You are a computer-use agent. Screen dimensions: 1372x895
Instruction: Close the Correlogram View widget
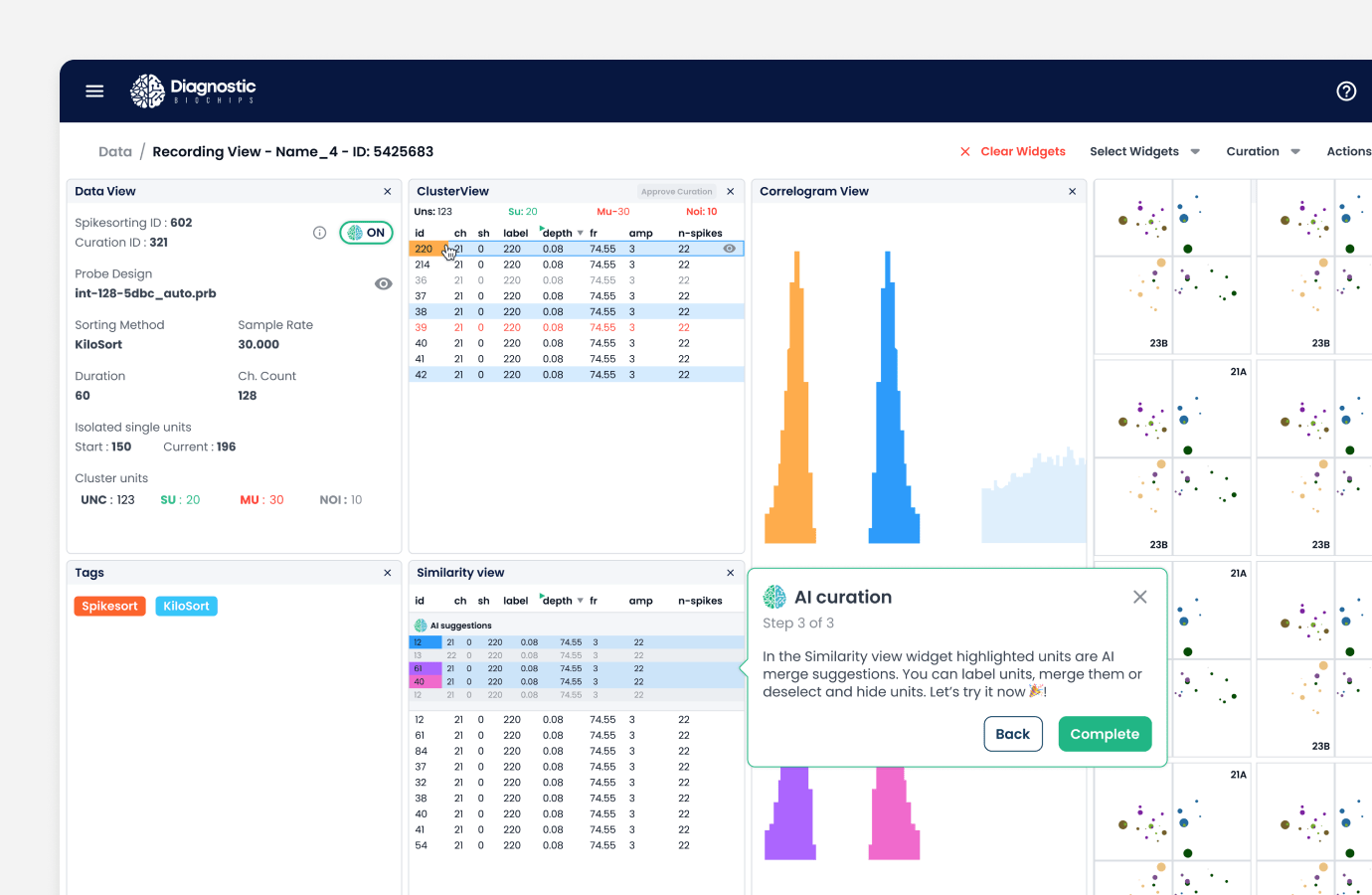pos(1072,191)
